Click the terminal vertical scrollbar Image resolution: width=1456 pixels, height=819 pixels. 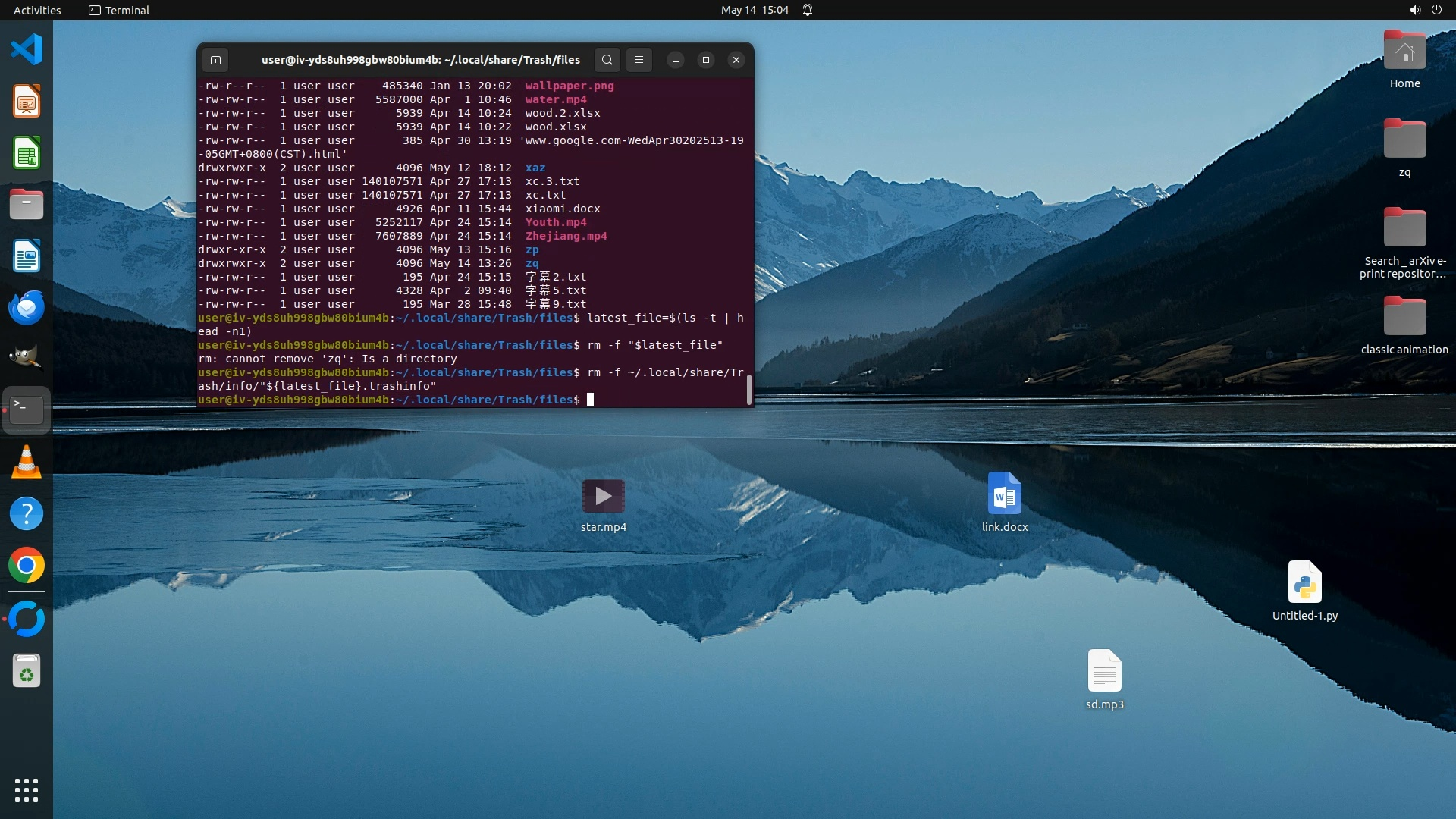[x=749, y=389]
